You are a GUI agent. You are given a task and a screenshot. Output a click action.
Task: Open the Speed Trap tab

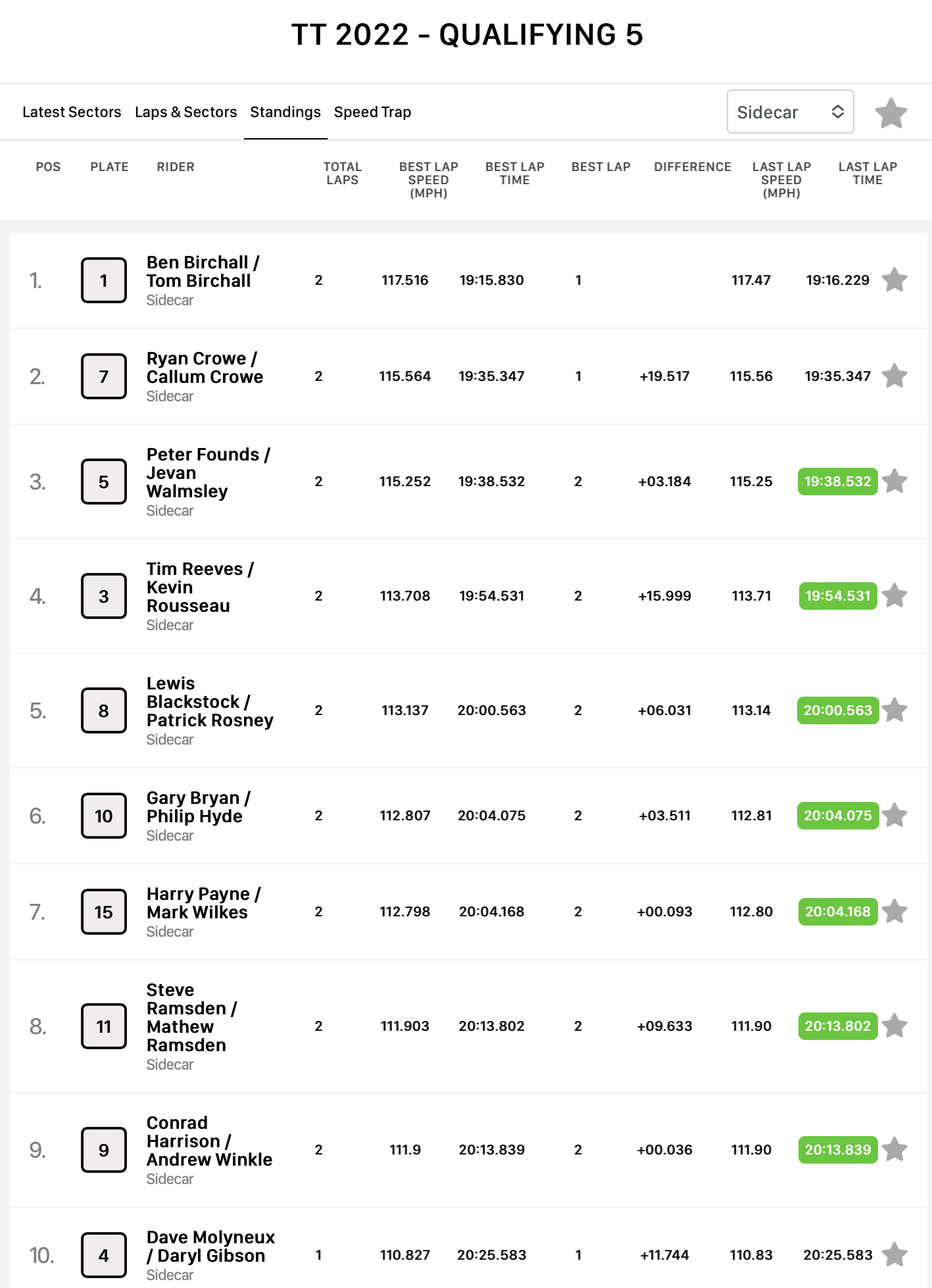click(x=372, y=112)
